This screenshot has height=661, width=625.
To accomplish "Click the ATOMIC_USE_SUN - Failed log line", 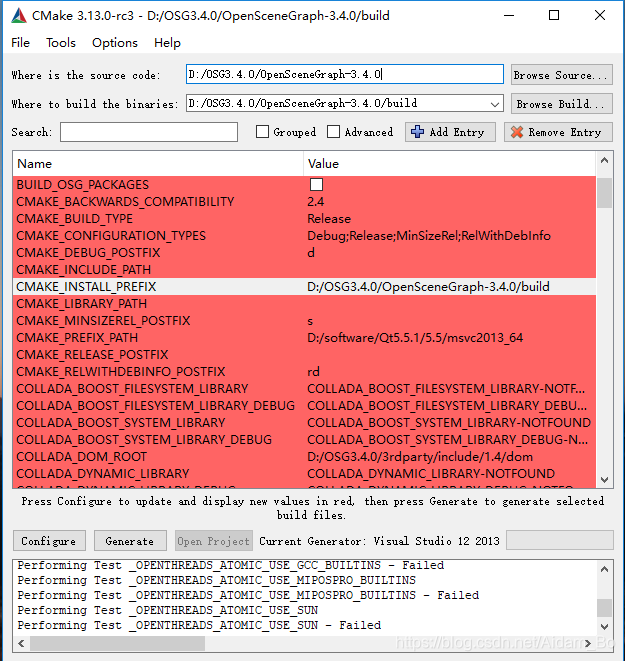I will pyautogui.click(x=199, y=625).
